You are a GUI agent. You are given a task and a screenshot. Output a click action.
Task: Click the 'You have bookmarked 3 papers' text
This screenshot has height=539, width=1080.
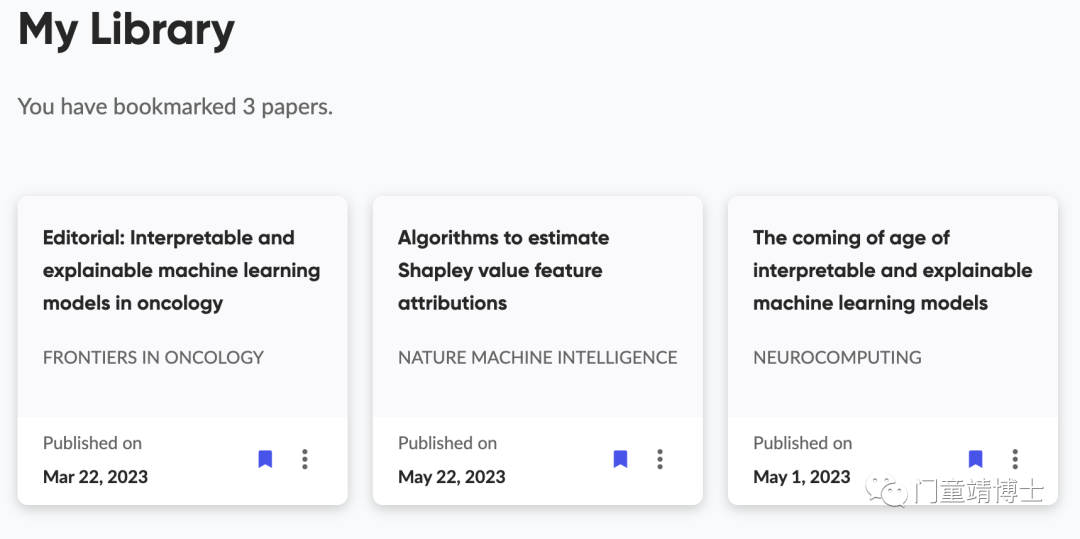[175, 107]
